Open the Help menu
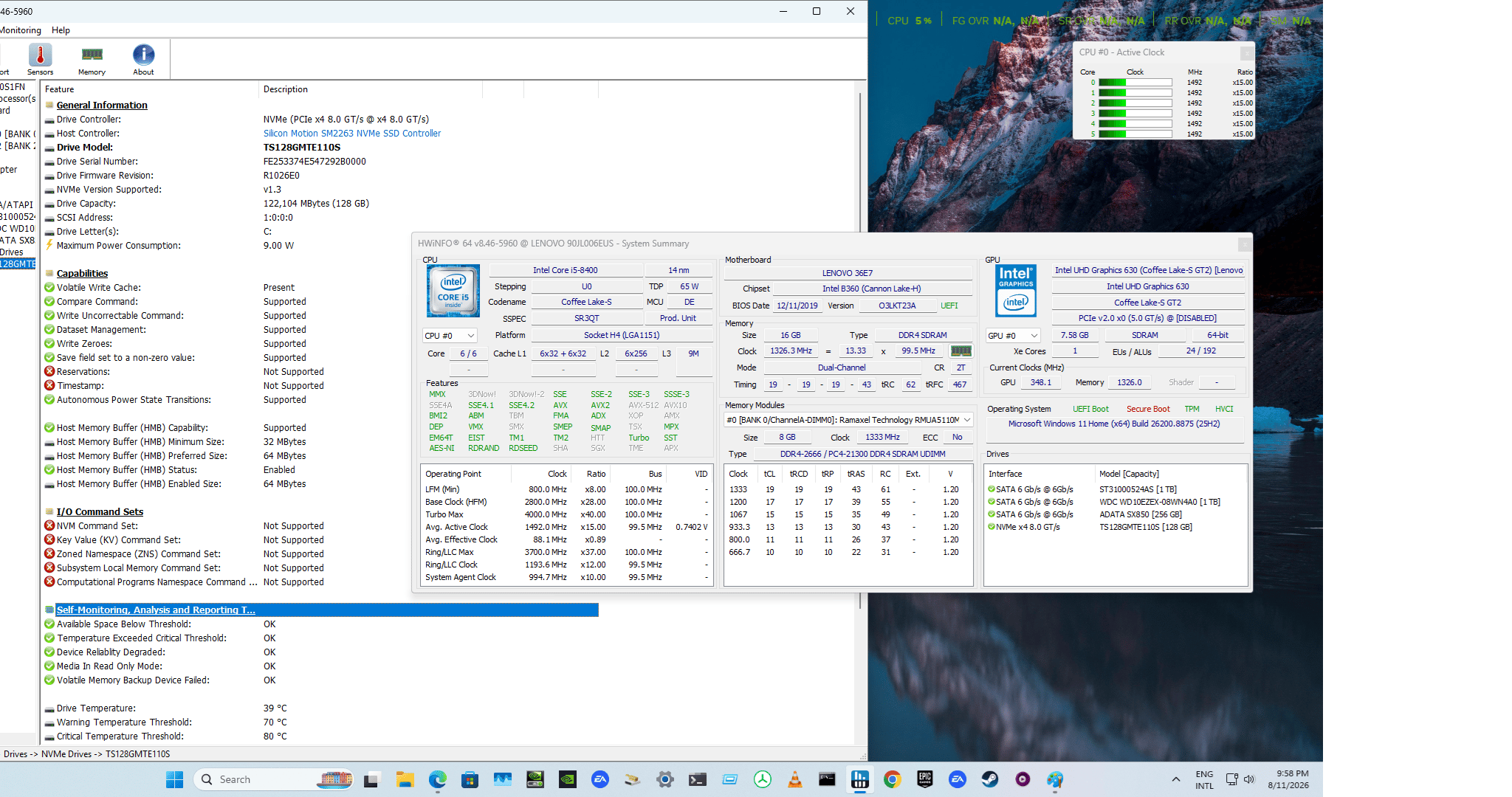The height and width of the screenshot is (797, 1512). (61, 30)
